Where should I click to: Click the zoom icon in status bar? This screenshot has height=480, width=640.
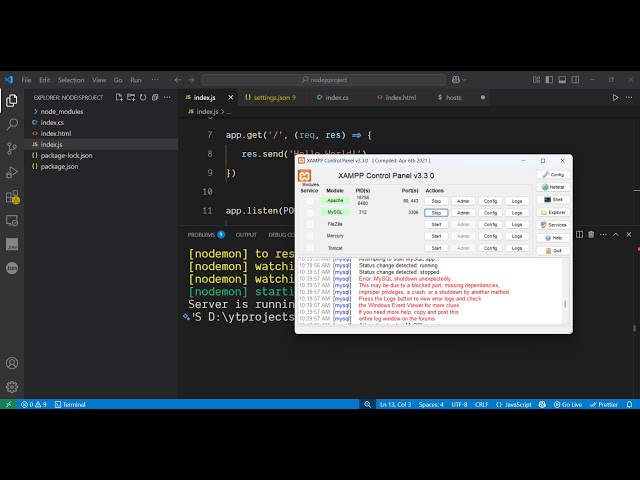click(367, 404)
